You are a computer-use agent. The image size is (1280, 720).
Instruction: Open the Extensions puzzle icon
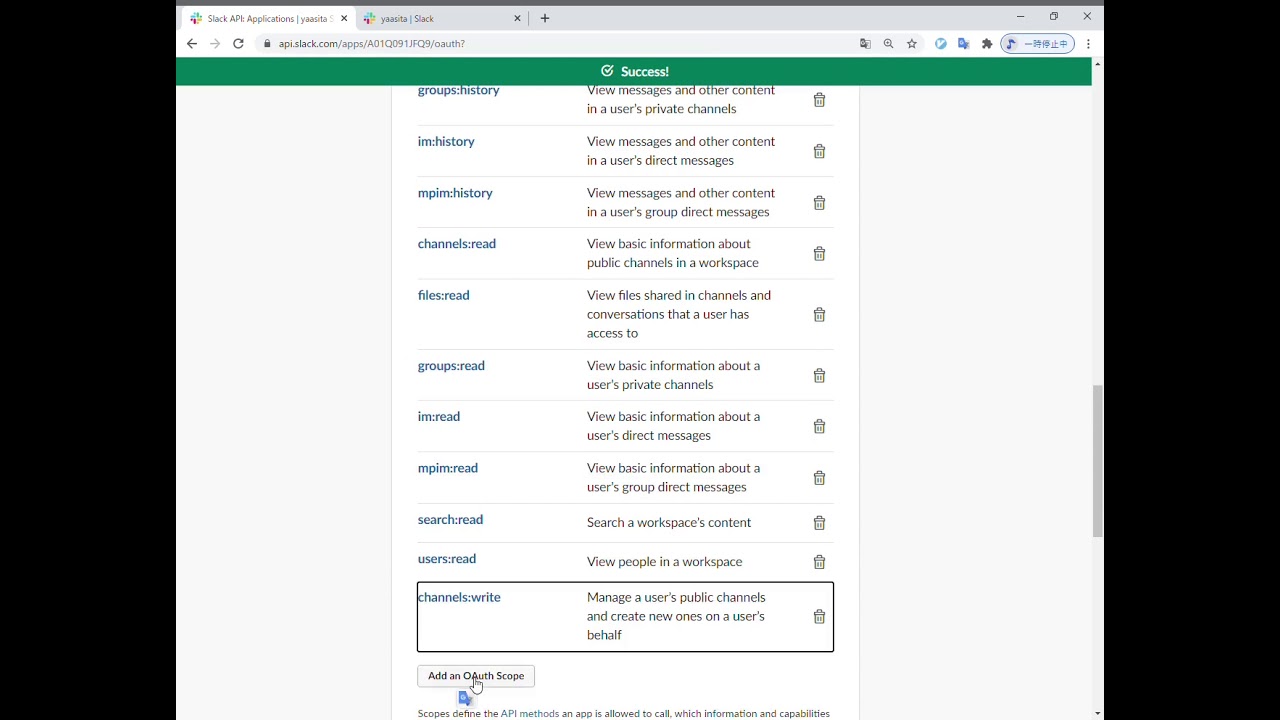(987, 44)
